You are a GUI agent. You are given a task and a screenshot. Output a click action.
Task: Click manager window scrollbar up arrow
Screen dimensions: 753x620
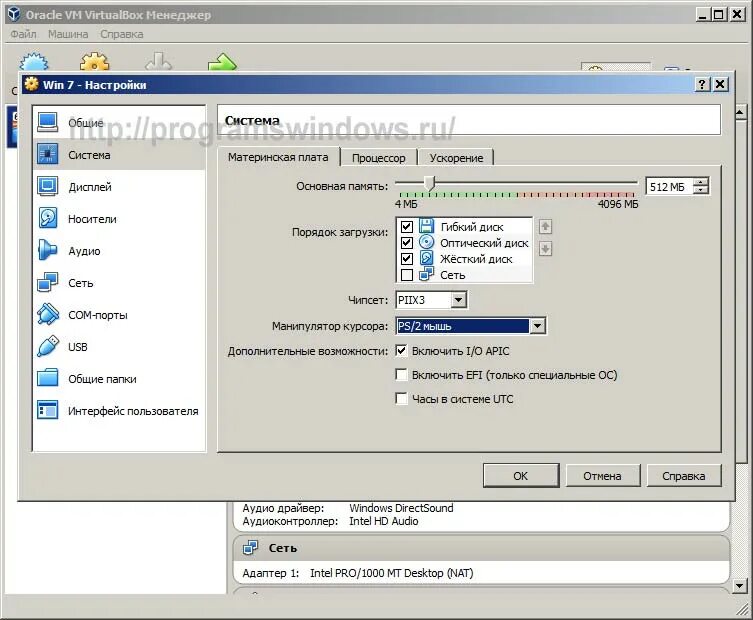tap(740, 113)
